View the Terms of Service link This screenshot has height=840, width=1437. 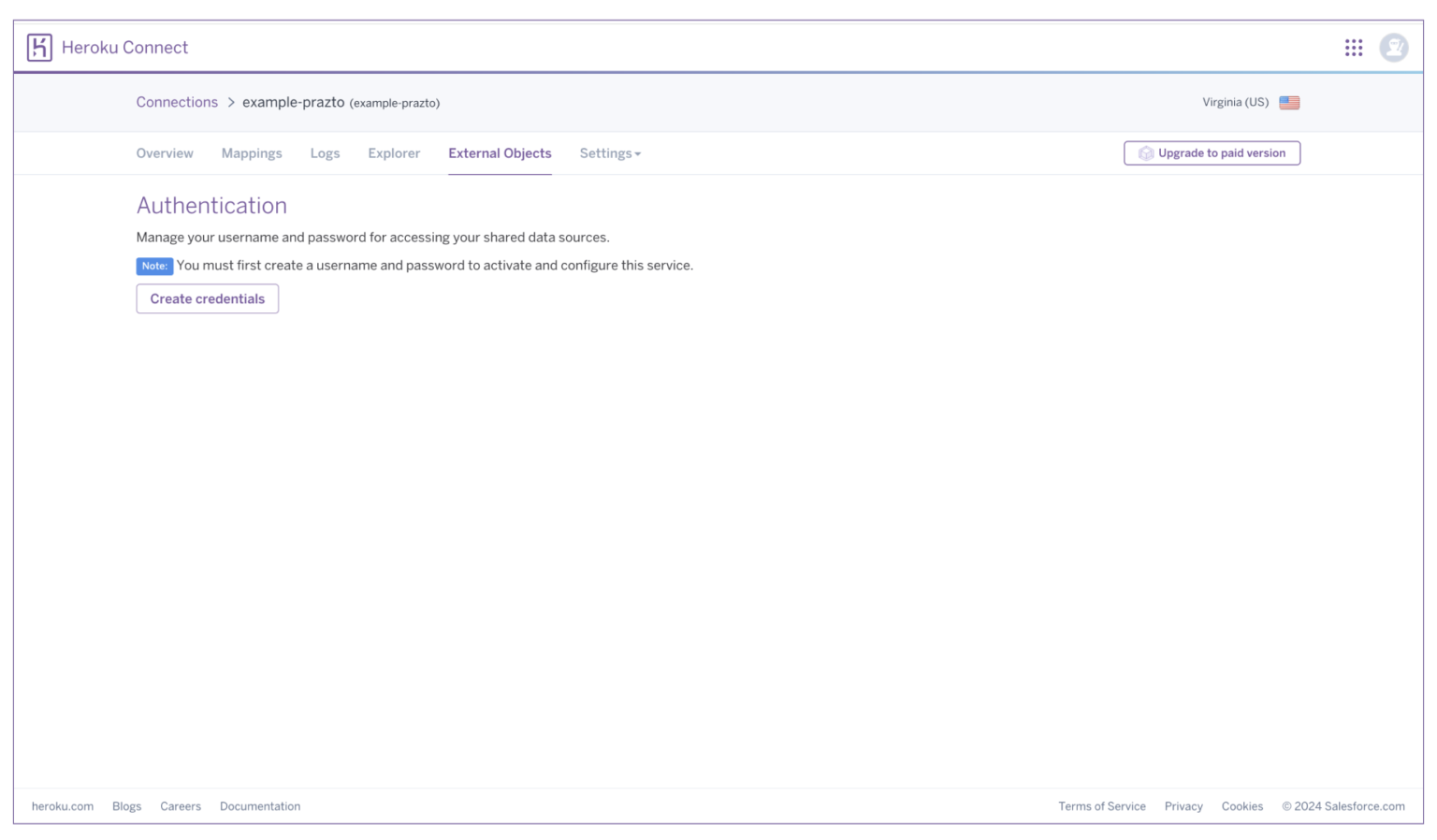click(1102, 805)
